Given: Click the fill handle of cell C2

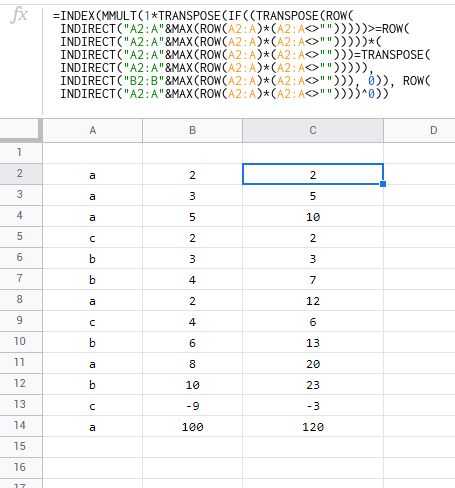Looking at the screenshot, I should coord(383,184).
